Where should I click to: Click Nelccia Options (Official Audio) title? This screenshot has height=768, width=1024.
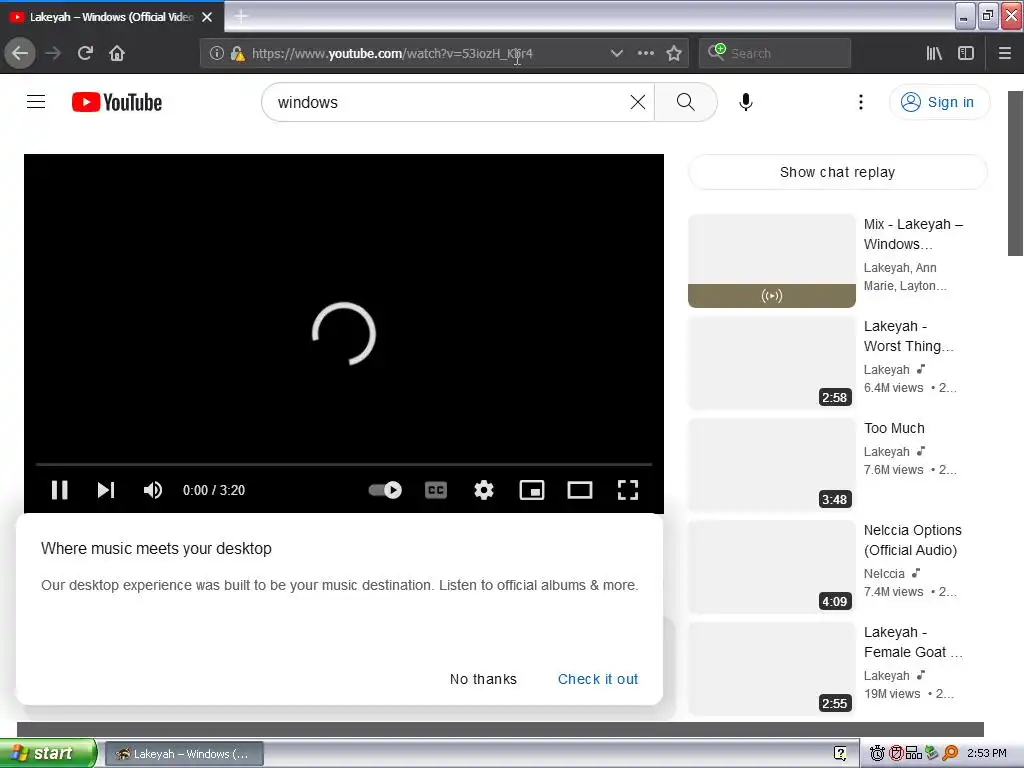(x=912, y=540)
